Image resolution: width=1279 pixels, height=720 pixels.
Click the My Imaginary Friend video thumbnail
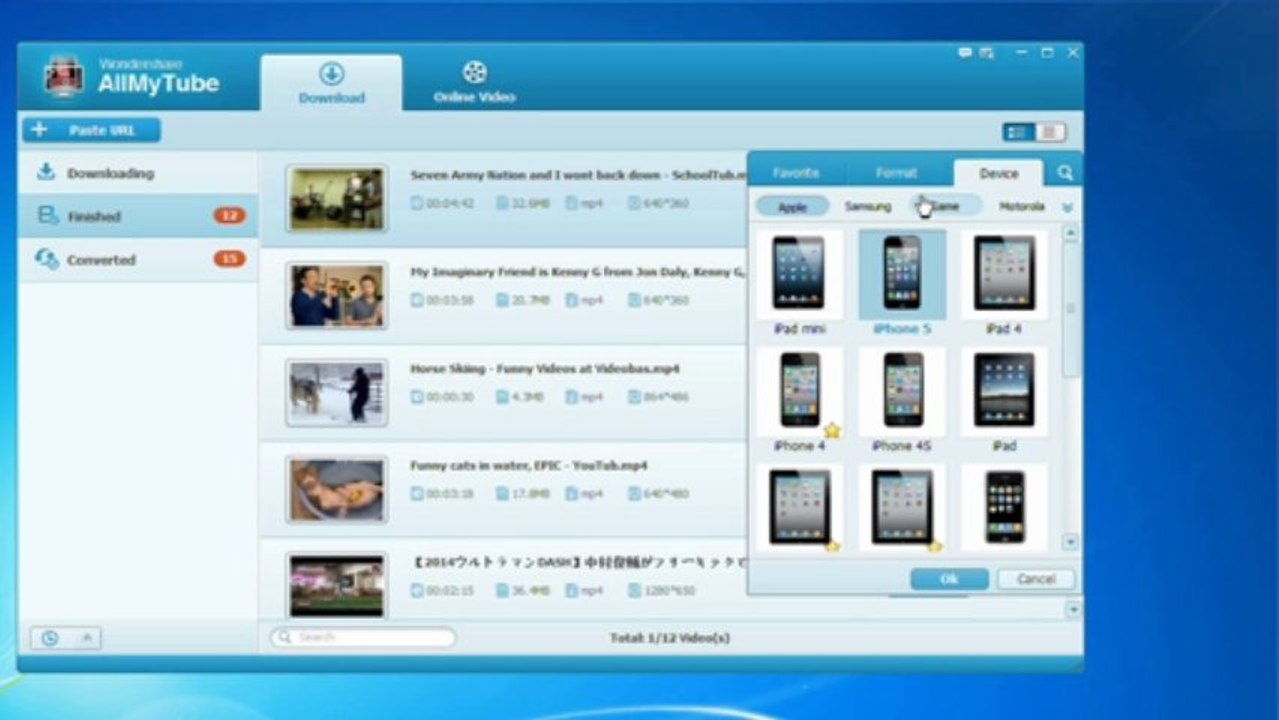click(336, 296)
